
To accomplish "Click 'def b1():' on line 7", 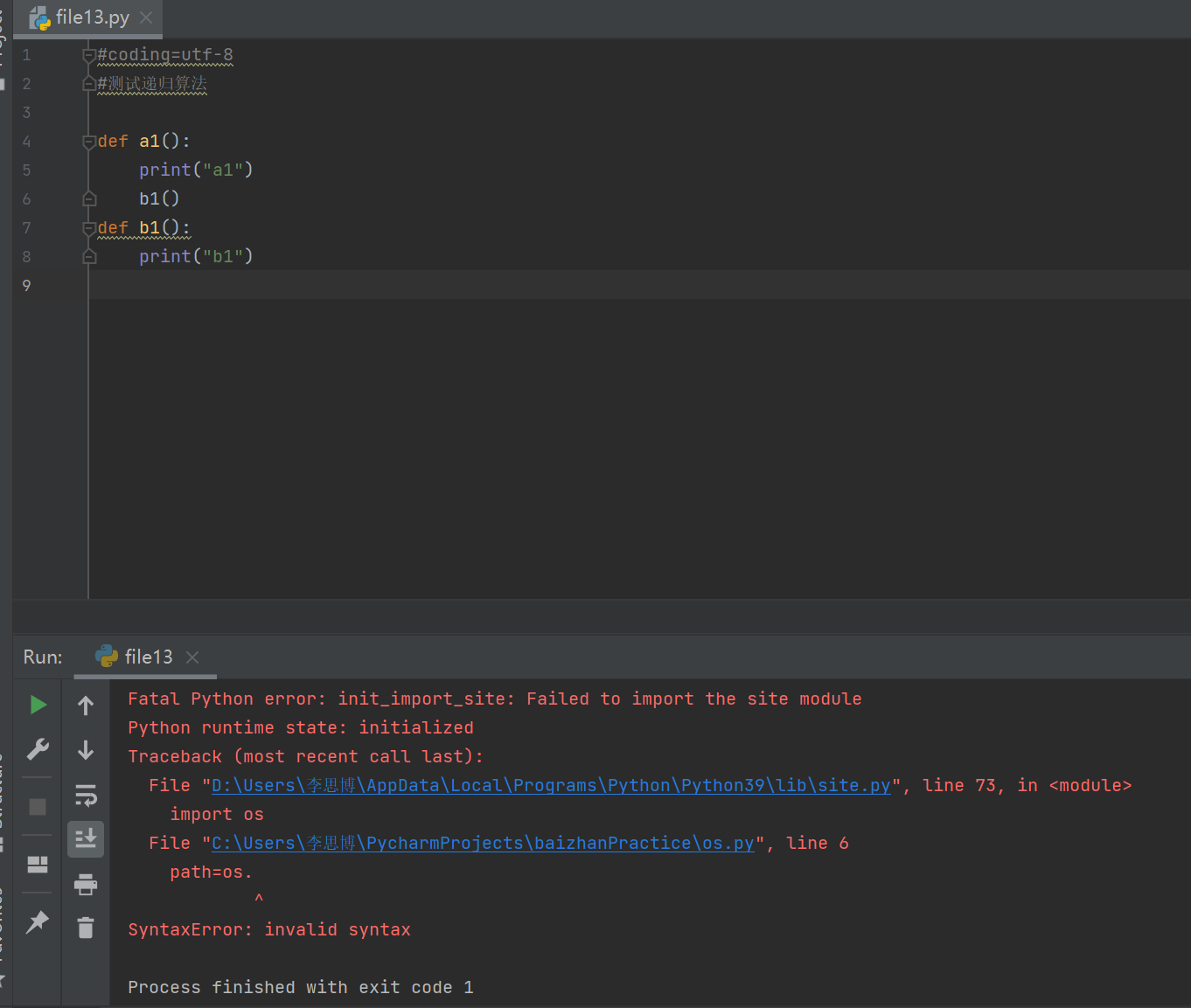I will tap(143, 227).
